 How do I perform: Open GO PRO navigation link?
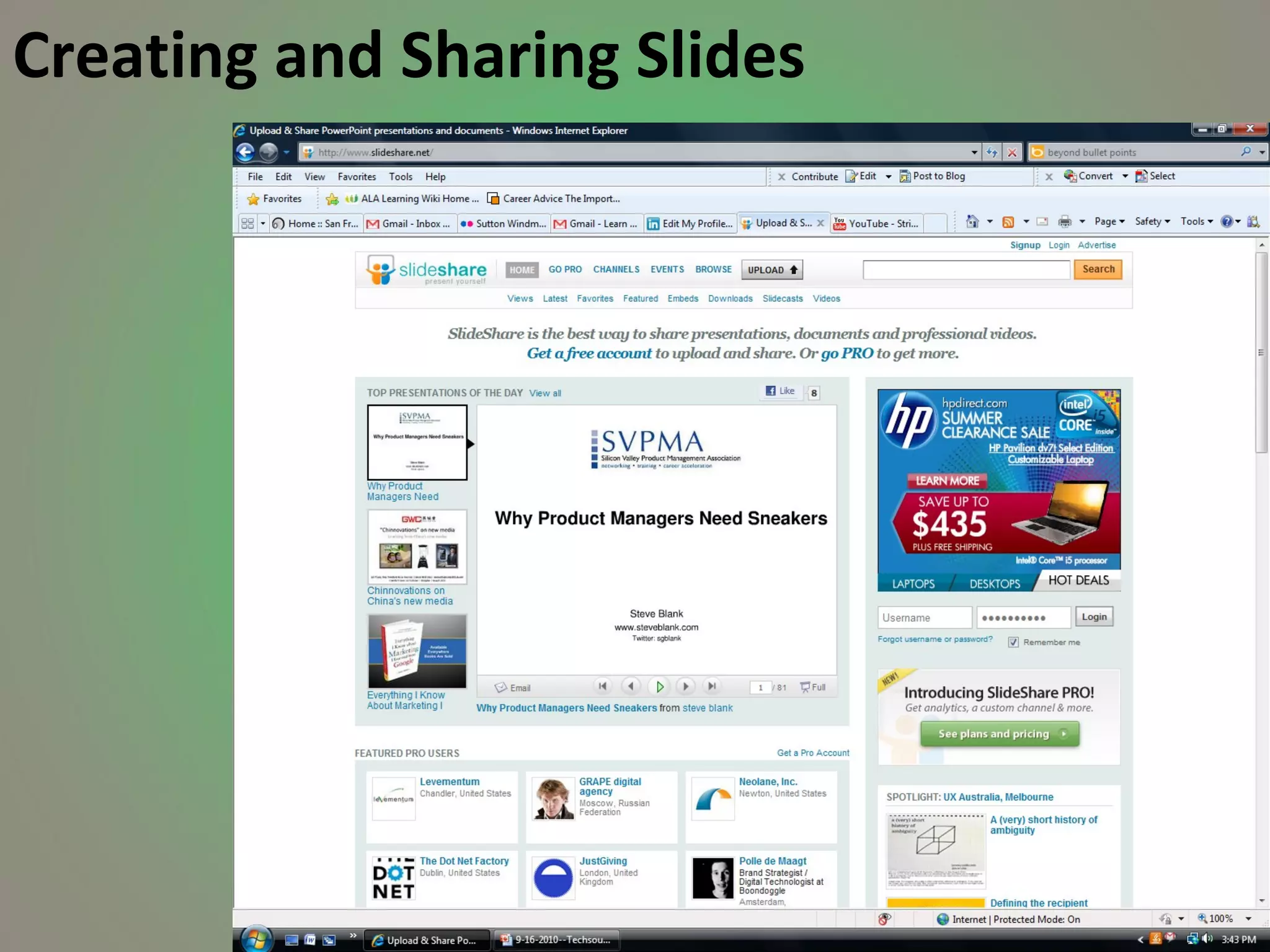[x=565, y=270]
